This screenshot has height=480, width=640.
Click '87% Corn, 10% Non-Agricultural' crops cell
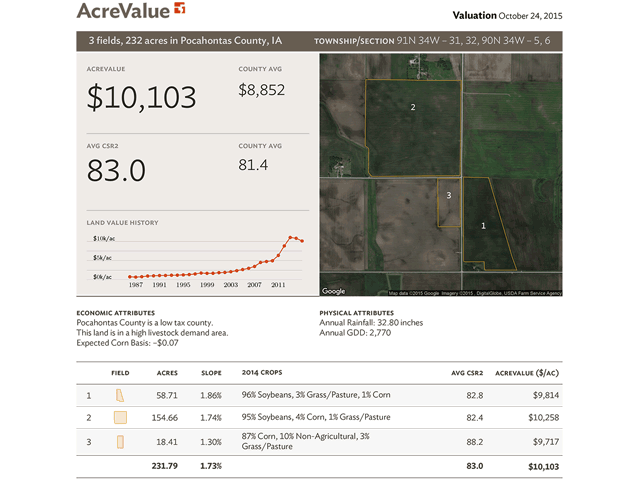click(x=305, y=441)
